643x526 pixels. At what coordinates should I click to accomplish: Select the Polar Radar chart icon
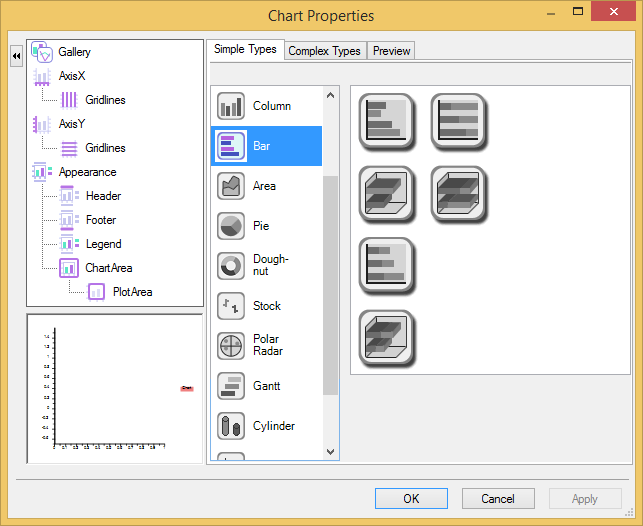coord(231,345)
